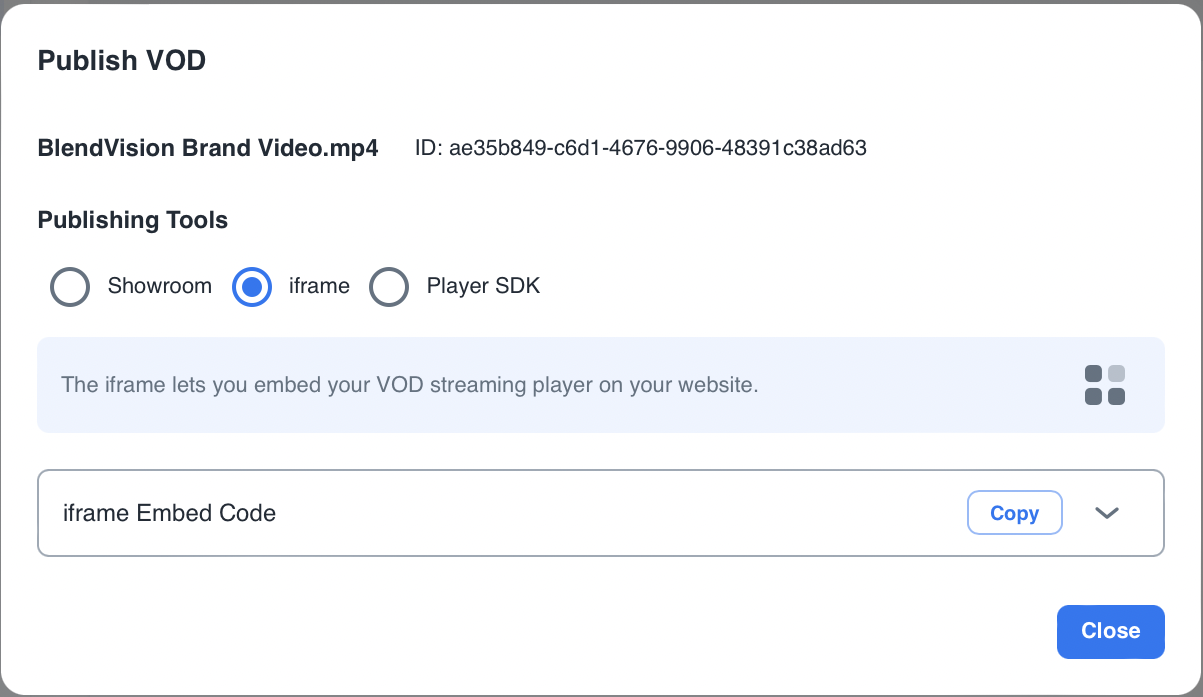Click the lighter top-right square of grid icon
The image size is (1203, 697).
coord(1116,374)
